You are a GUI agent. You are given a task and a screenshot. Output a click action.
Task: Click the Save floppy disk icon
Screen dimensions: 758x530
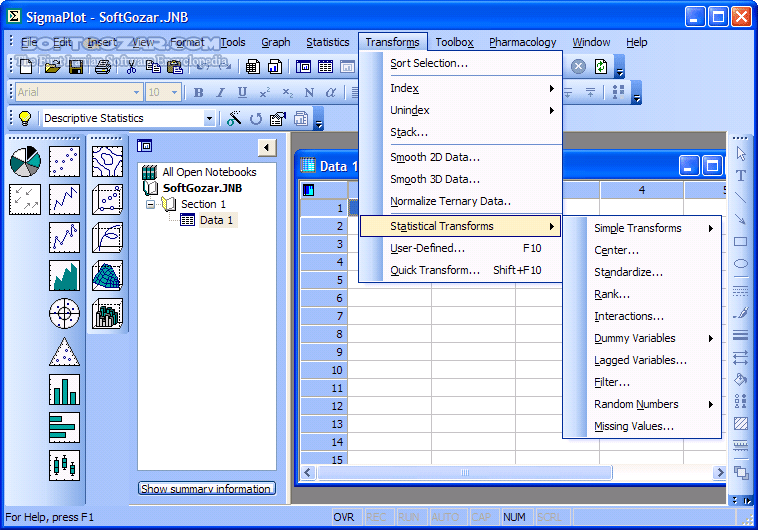(77, 67)
